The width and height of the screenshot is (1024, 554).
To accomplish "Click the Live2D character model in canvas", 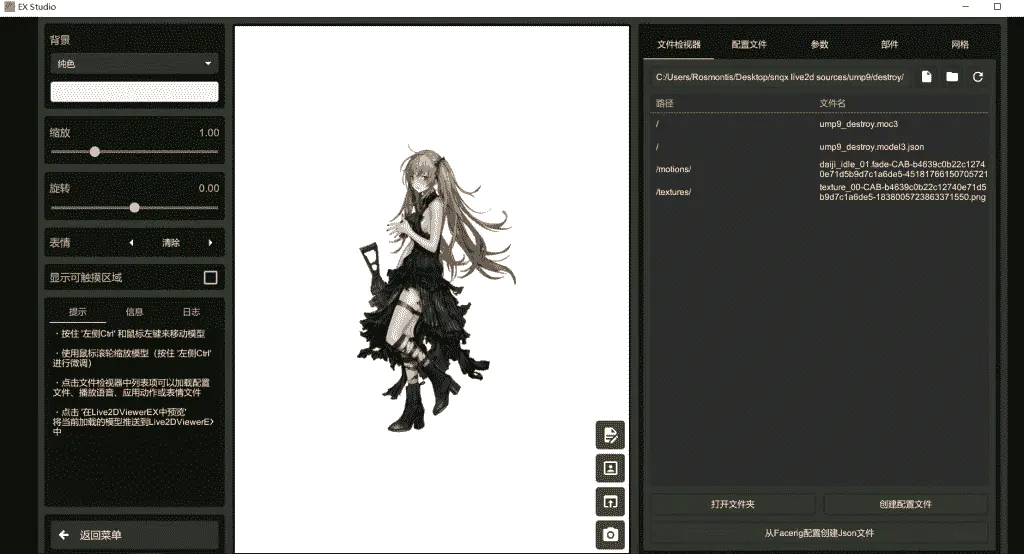I will 434,287.
